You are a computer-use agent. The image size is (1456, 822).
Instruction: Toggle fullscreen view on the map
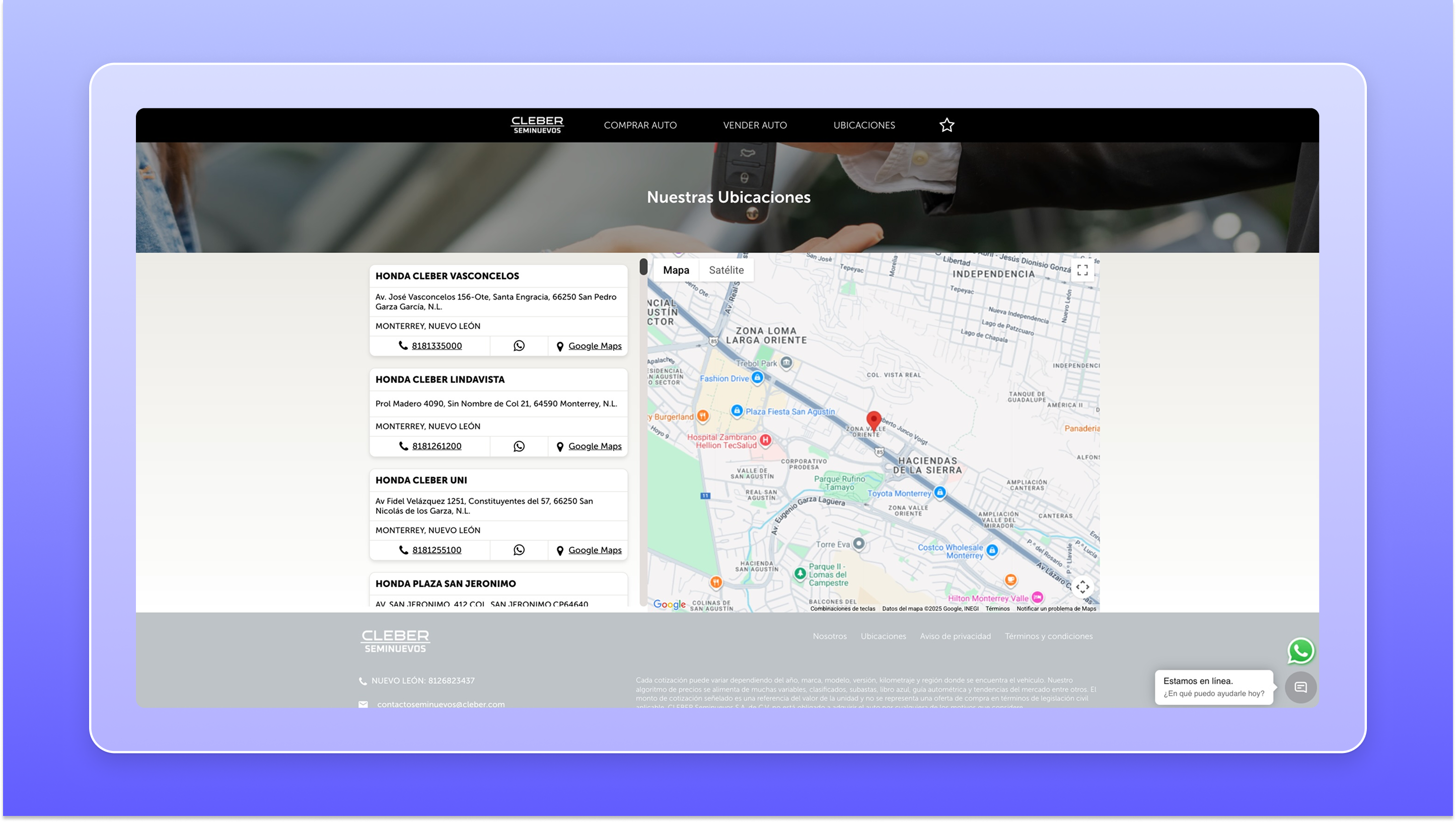pyautogui.click(x=1082, y=270)
